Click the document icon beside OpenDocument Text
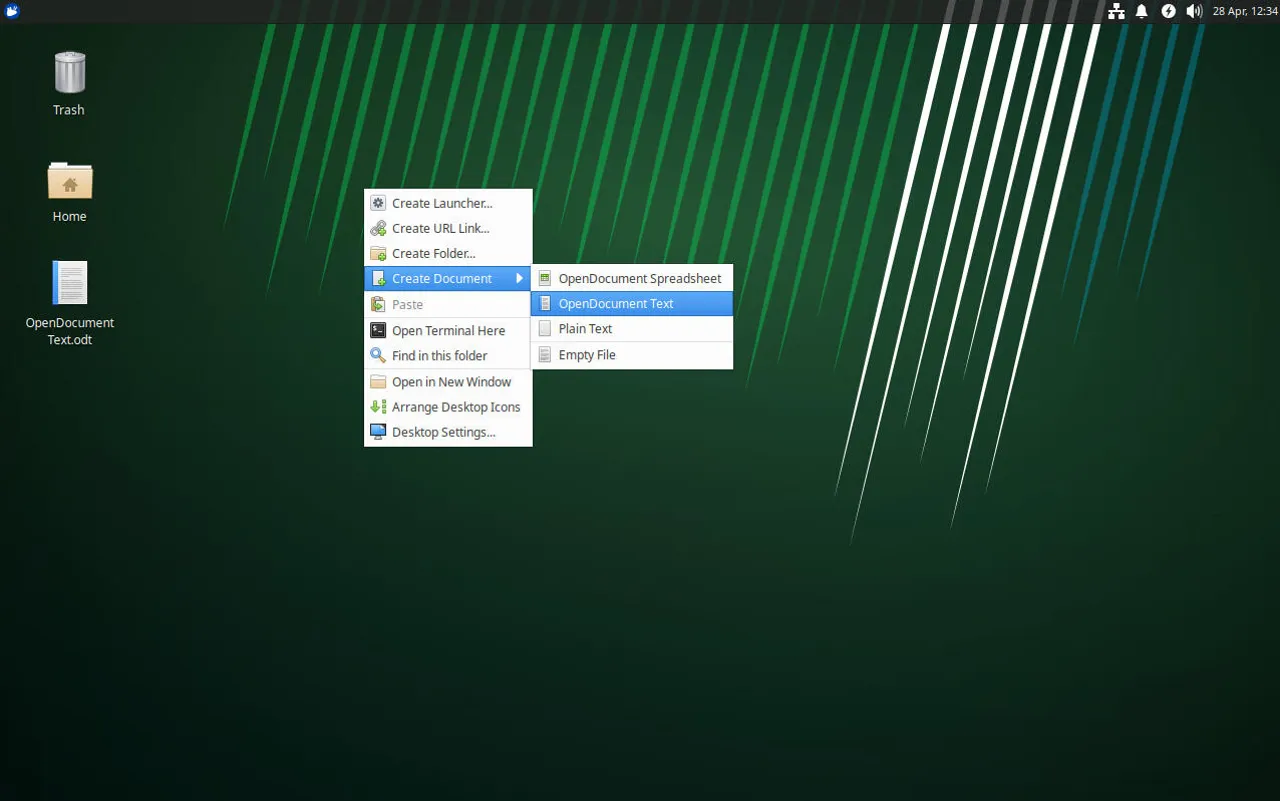The height and width of the screenshot is (801, 1280). click(545, 303)
